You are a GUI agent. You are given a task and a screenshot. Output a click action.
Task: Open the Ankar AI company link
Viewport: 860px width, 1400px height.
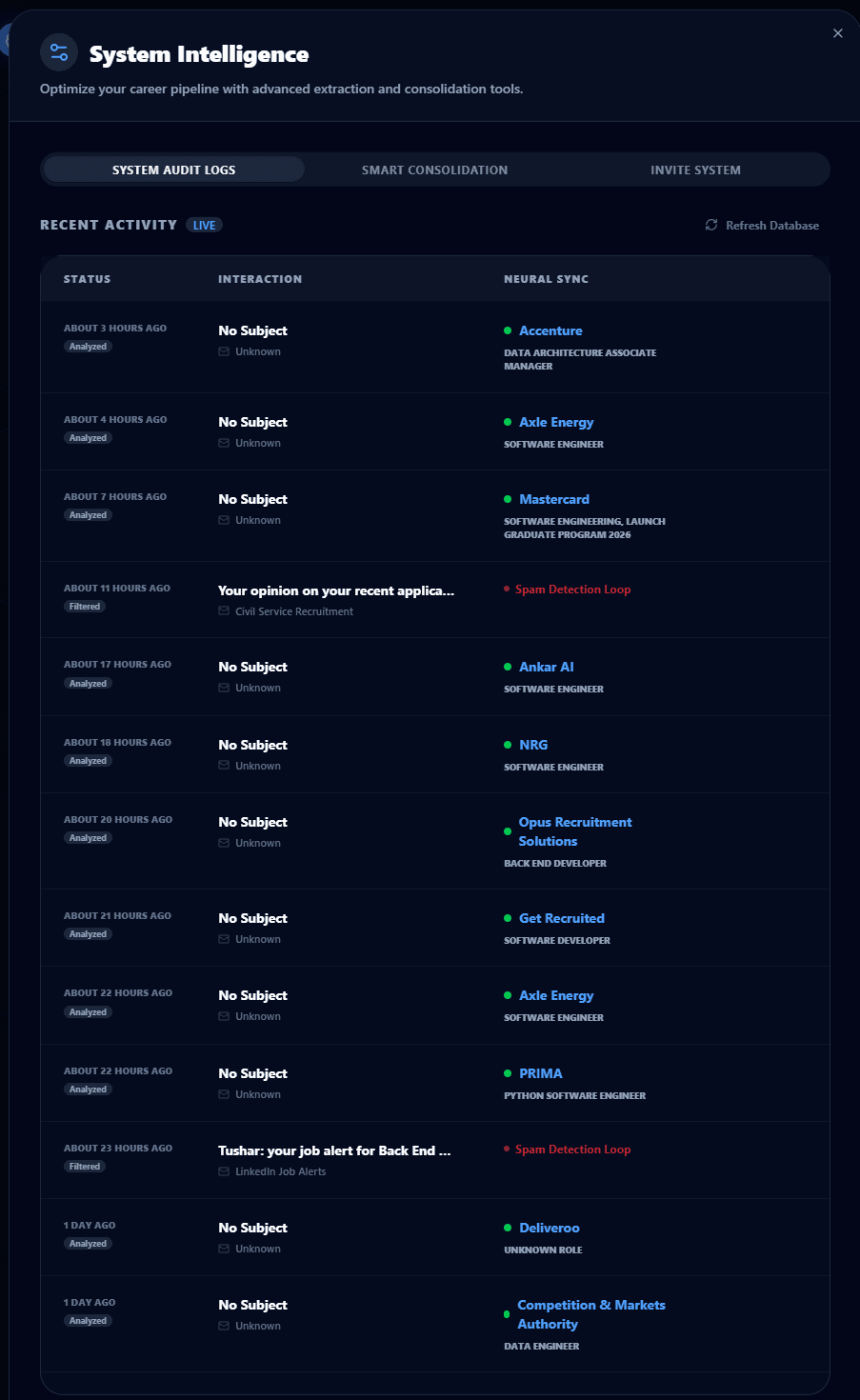(546, 667)
